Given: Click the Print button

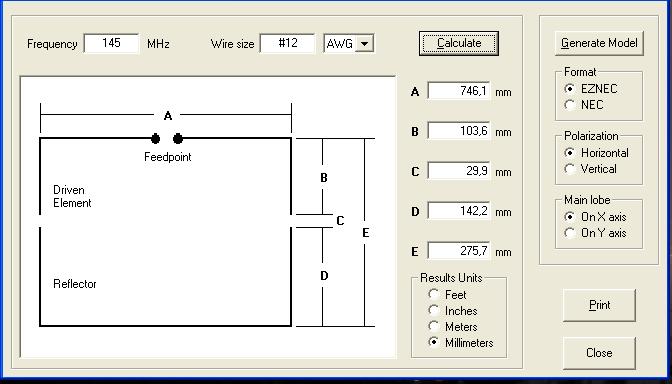Looking at the screenshot, I should click(x=599, y=305).
